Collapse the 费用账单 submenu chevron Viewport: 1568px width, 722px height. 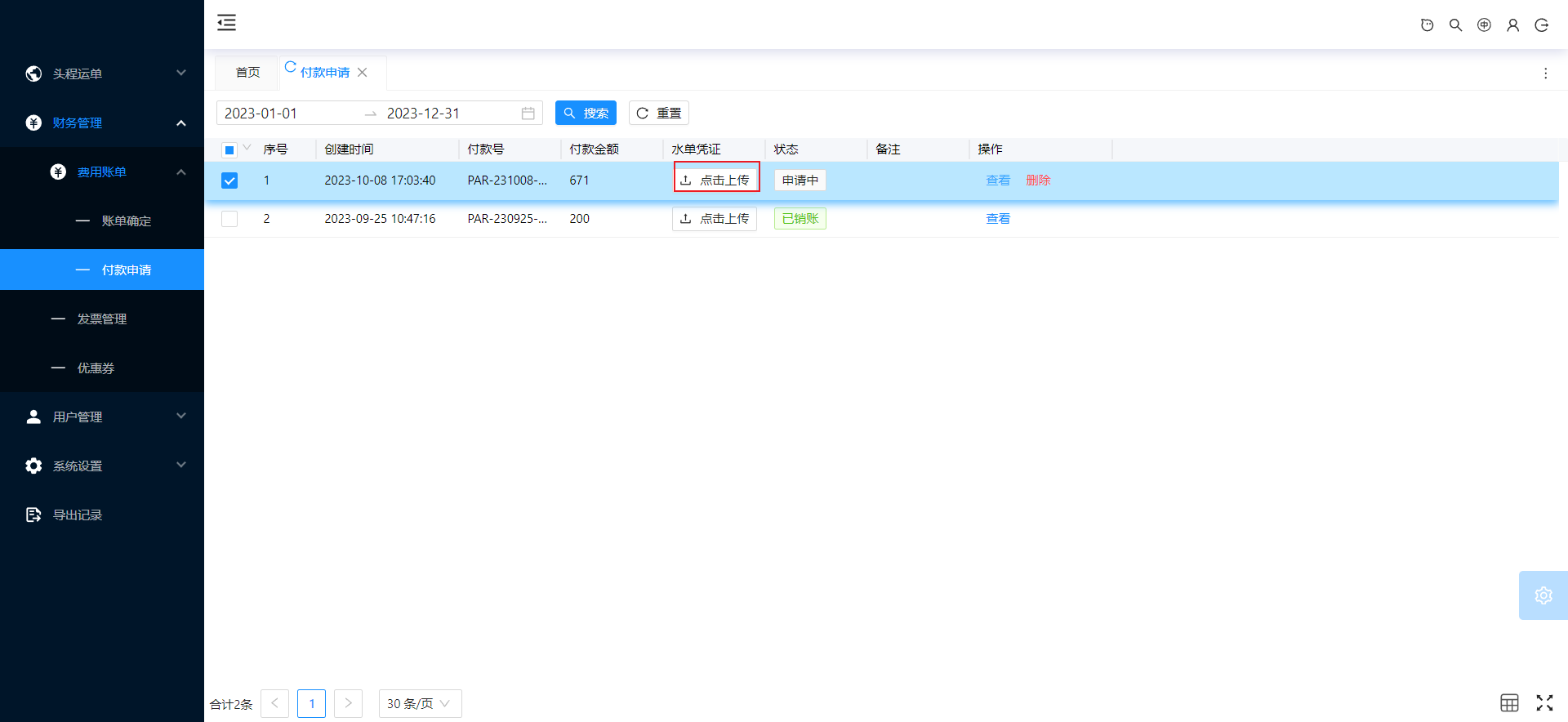coord(181,172)
